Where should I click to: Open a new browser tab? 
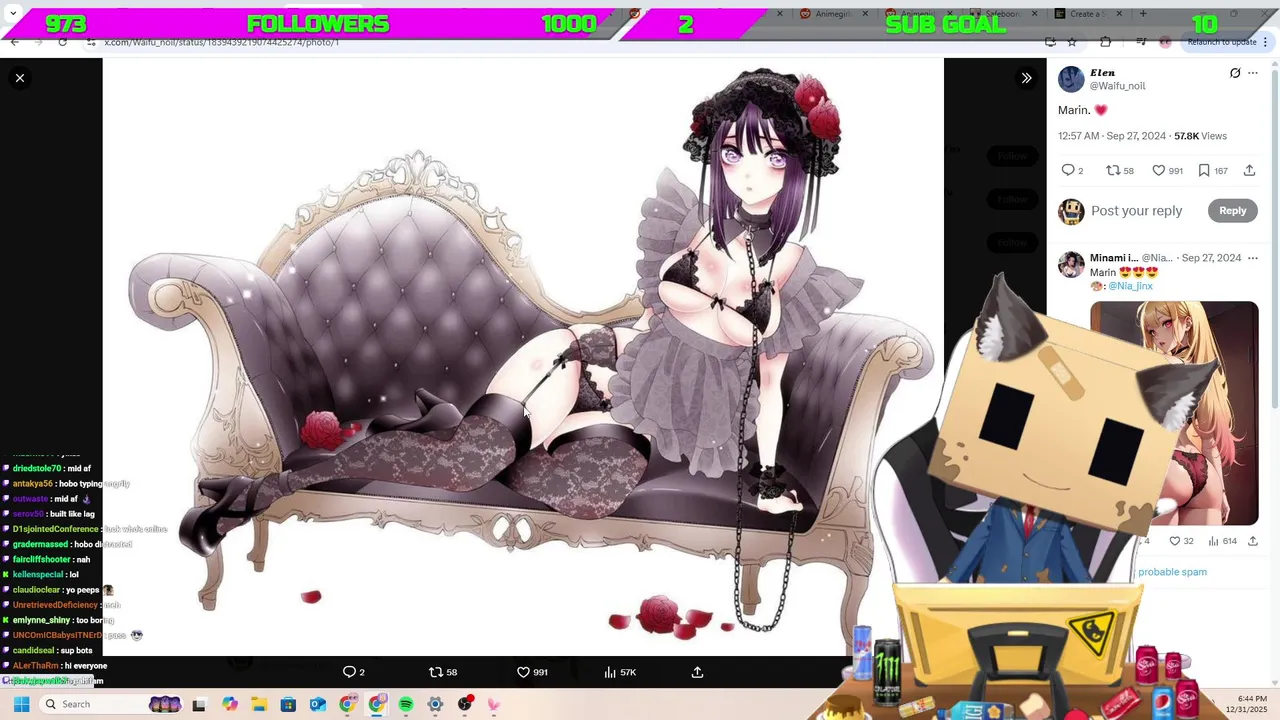point(1143,14)
